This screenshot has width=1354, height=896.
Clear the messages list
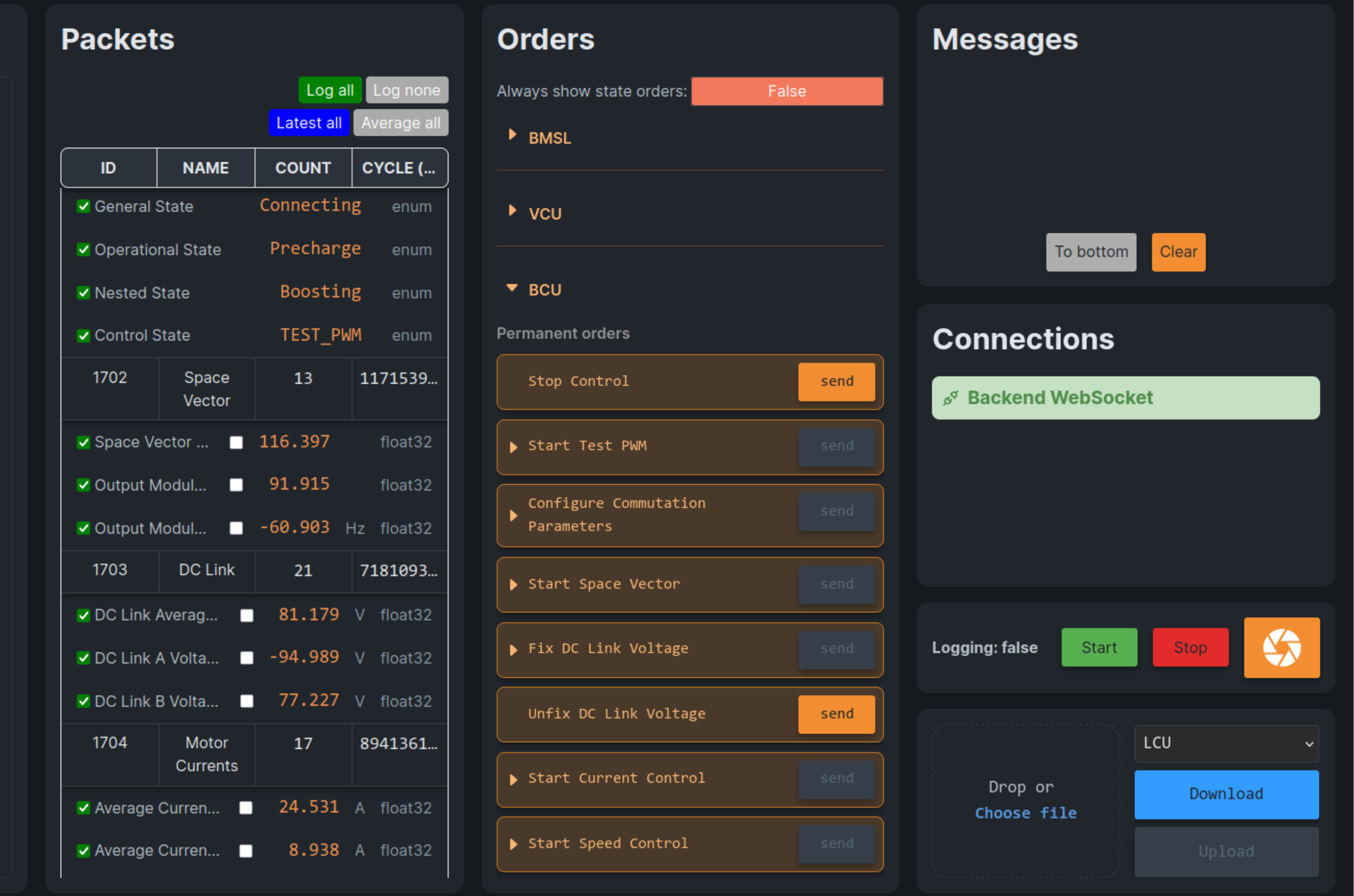[1178, 252]
